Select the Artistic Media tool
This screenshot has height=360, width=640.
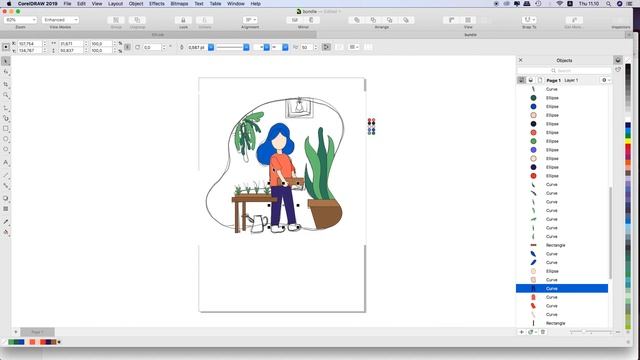tap(6, 118)
